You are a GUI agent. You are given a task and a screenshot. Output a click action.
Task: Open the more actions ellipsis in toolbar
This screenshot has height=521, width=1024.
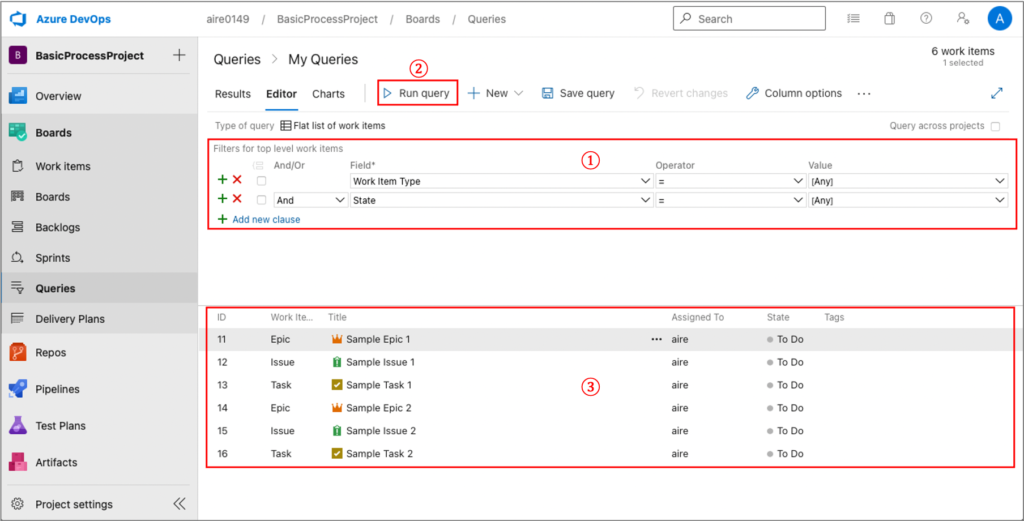tap(864, 93)
